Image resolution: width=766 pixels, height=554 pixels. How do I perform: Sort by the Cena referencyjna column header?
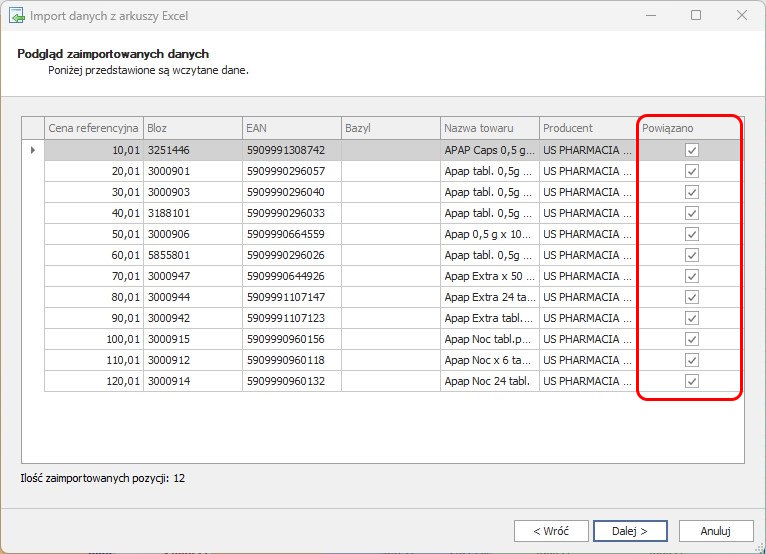click(x=93, y=128)
